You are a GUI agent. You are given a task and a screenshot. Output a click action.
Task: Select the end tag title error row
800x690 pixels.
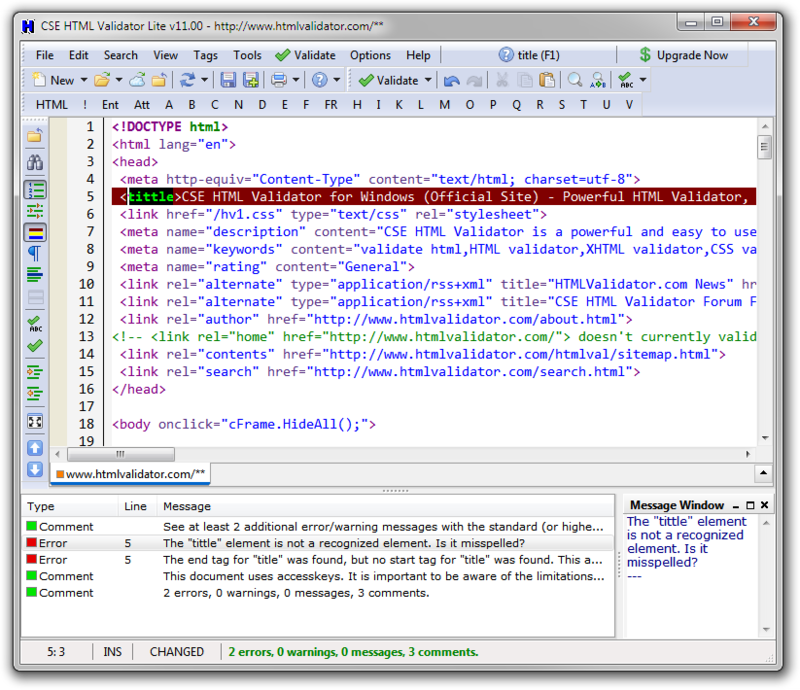tap(317, 560)
